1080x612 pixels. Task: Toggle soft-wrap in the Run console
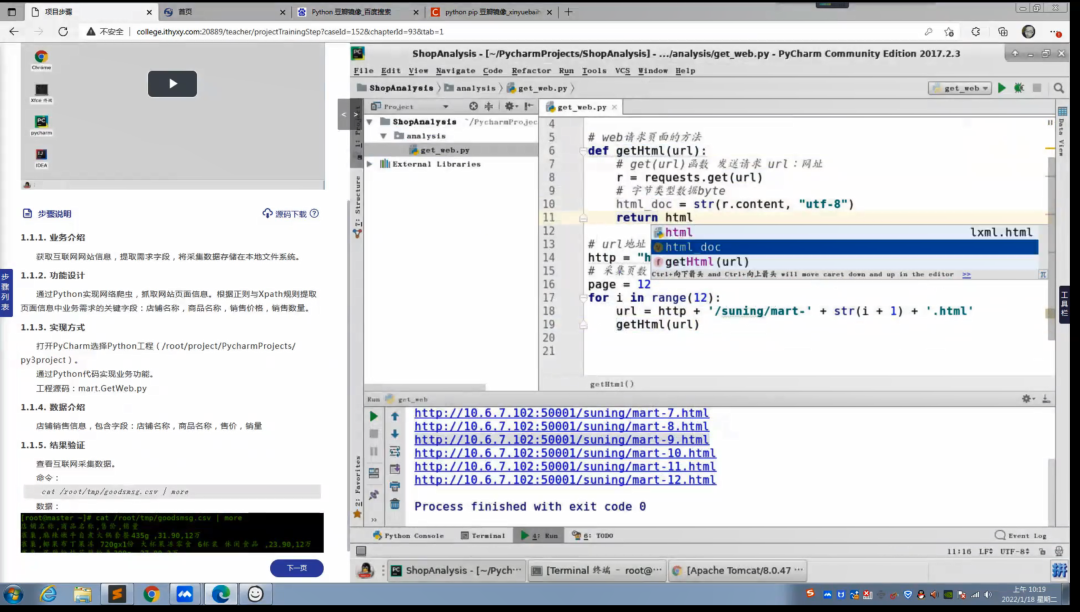[395, 452]
